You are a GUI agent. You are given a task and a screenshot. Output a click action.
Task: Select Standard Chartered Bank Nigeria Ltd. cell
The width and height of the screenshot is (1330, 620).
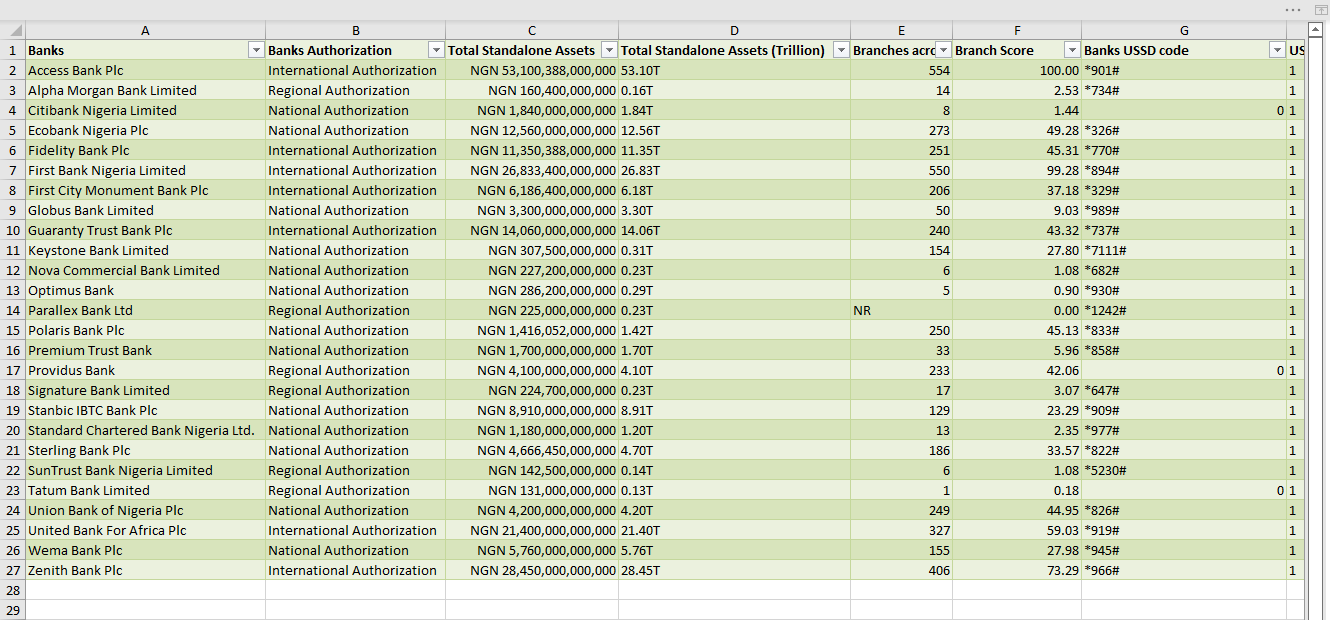(x=145, y=430)
